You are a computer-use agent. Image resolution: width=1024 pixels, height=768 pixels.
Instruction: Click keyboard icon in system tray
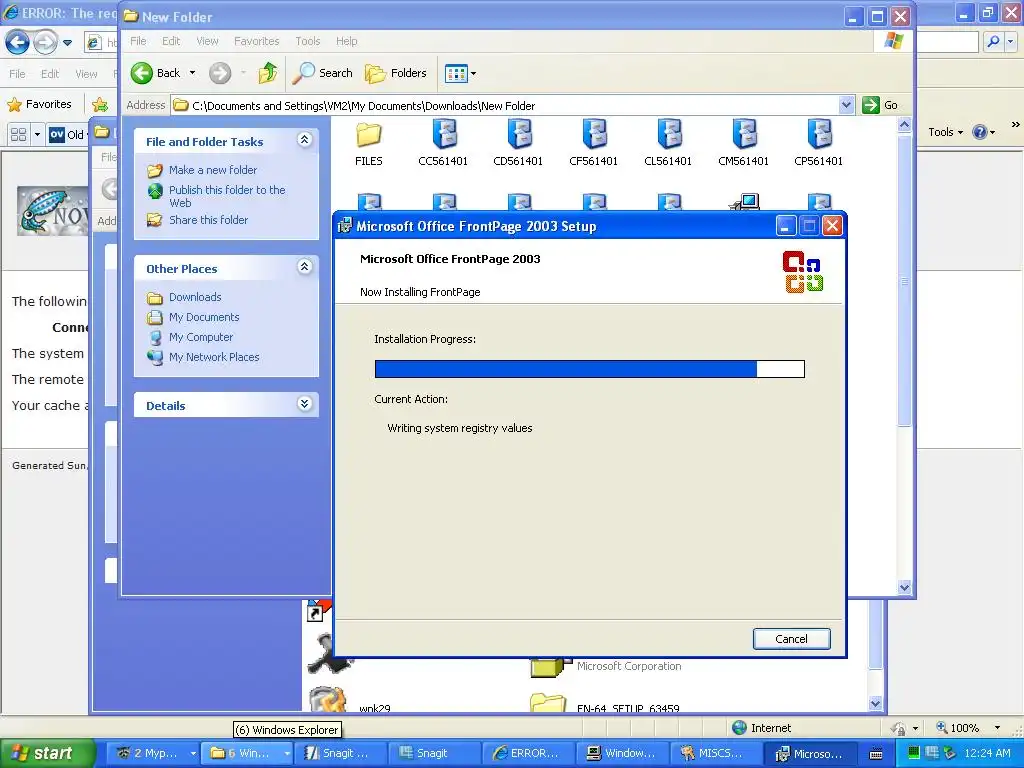(876, 754)
